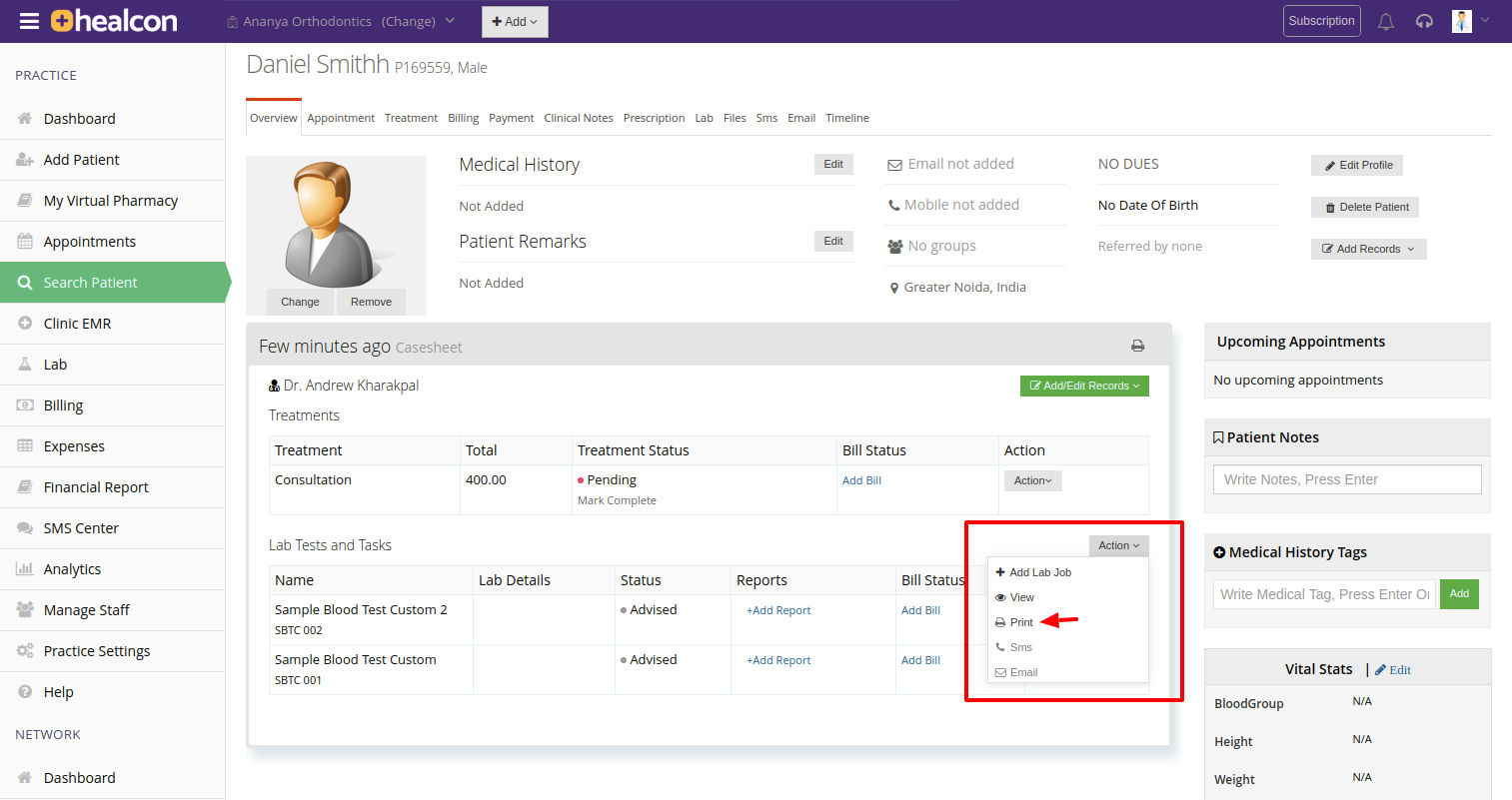Click the Lab flask icon in sidebar
The width and height of the screenshot is (1512, 800).
point(25,364)
